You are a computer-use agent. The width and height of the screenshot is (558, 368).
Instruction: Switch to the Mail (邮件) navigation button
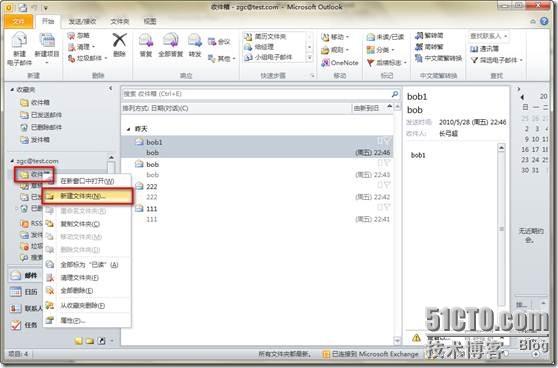pyautogui.click(x=25, y=275)
